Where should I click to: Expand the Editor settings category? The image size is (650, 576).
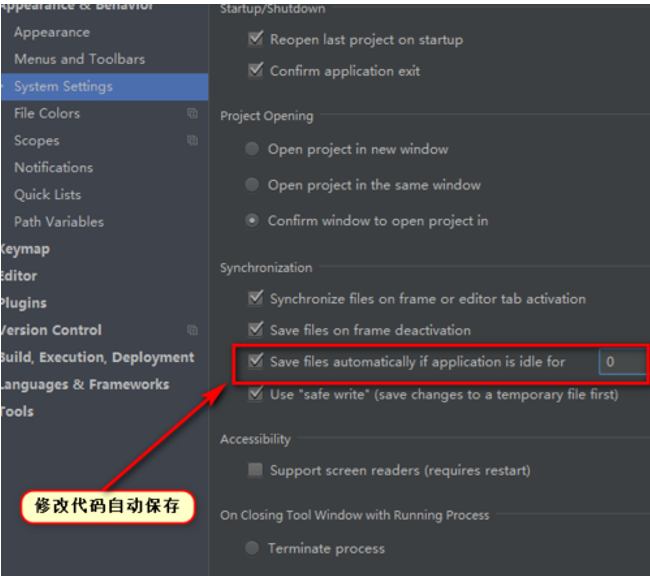[x=18, y=276]
